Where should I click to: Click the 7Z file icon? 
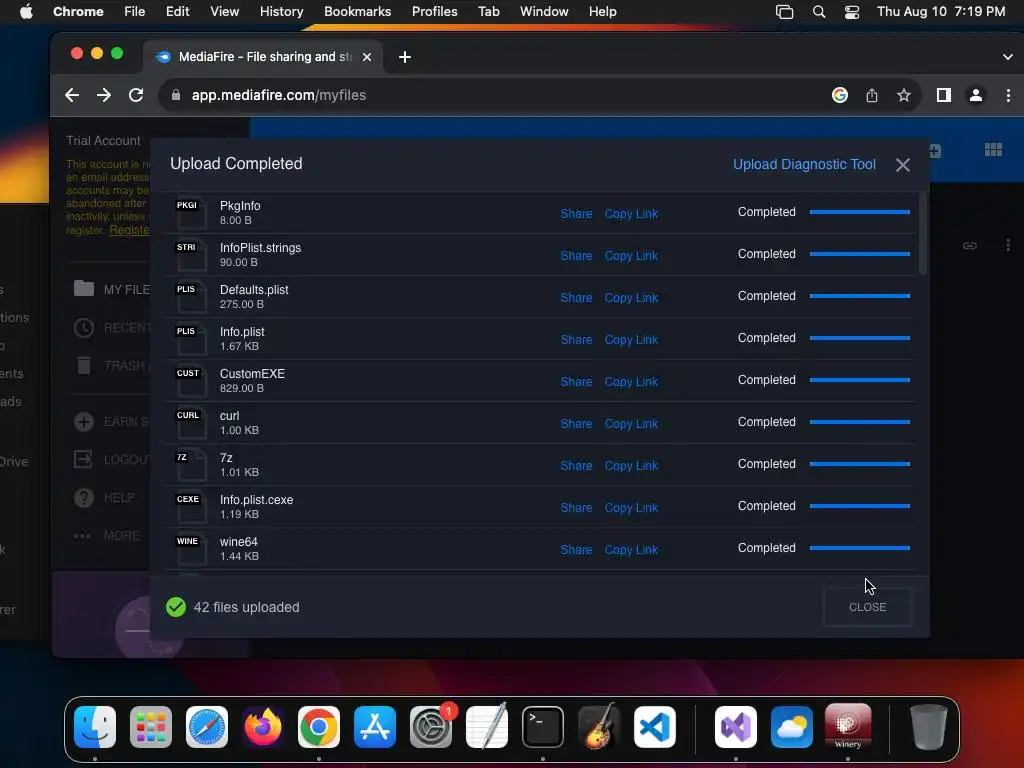point(190,464)
